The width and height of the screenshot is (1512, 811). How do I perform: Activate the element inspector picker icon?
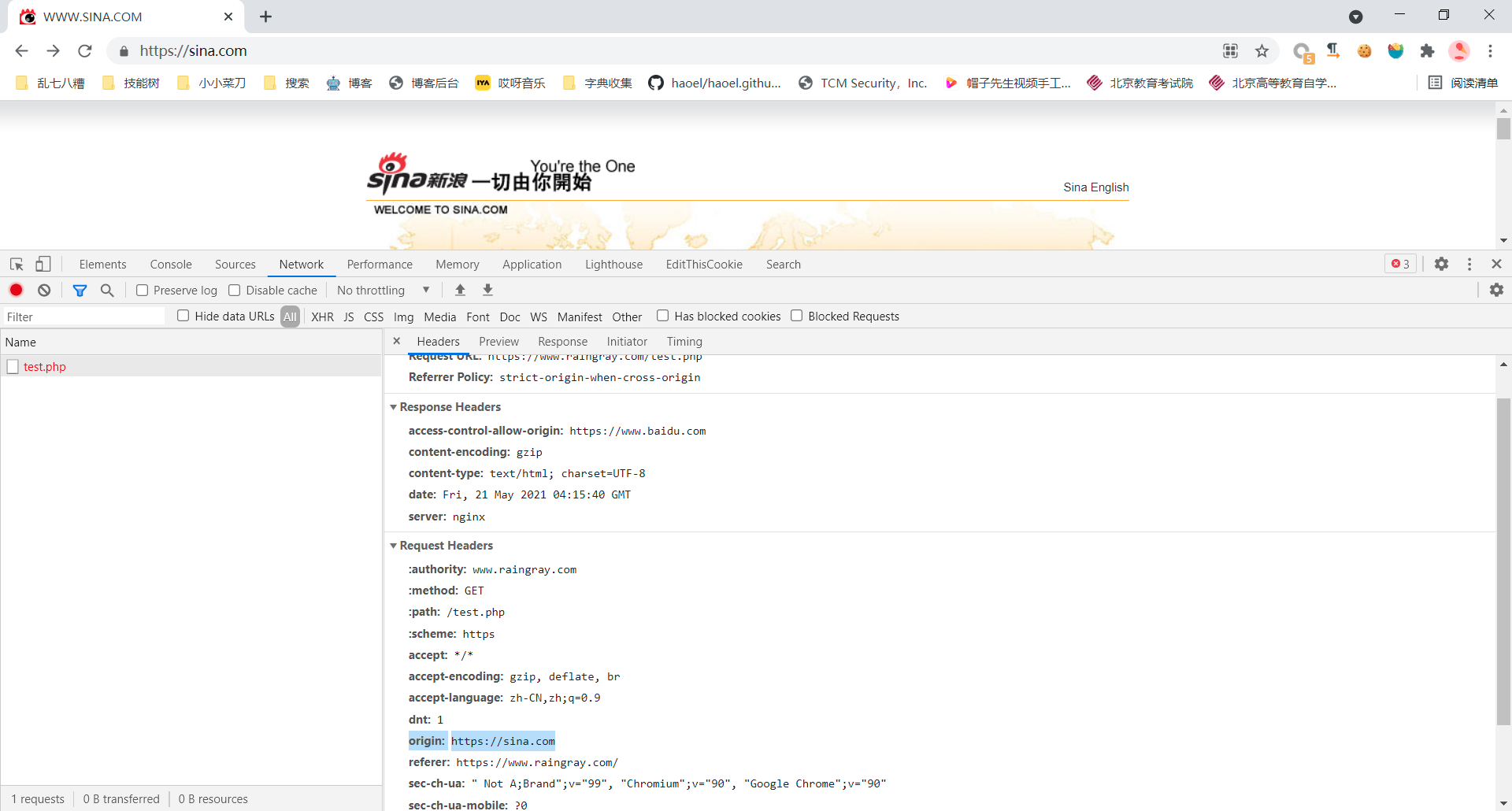pos(17,265)
